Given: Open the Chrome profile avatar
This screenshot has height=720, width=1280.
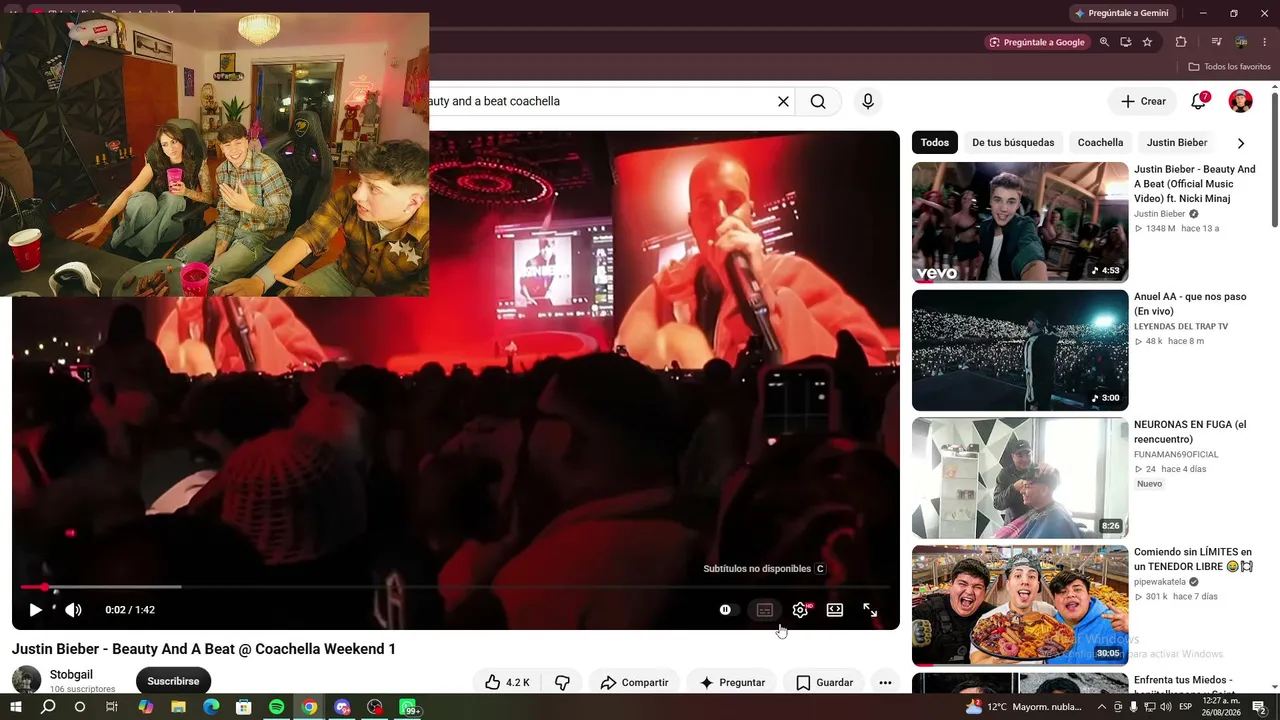Looking at the screenshot, I should [x=1241, y=42].
